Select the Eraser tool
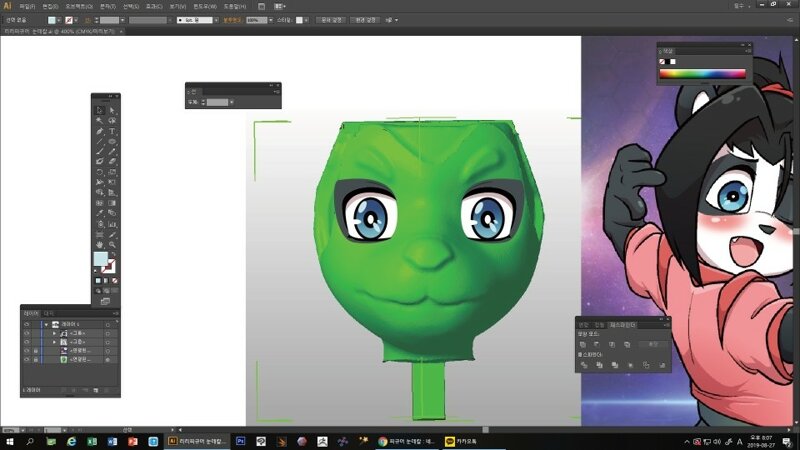 [112, 162]
